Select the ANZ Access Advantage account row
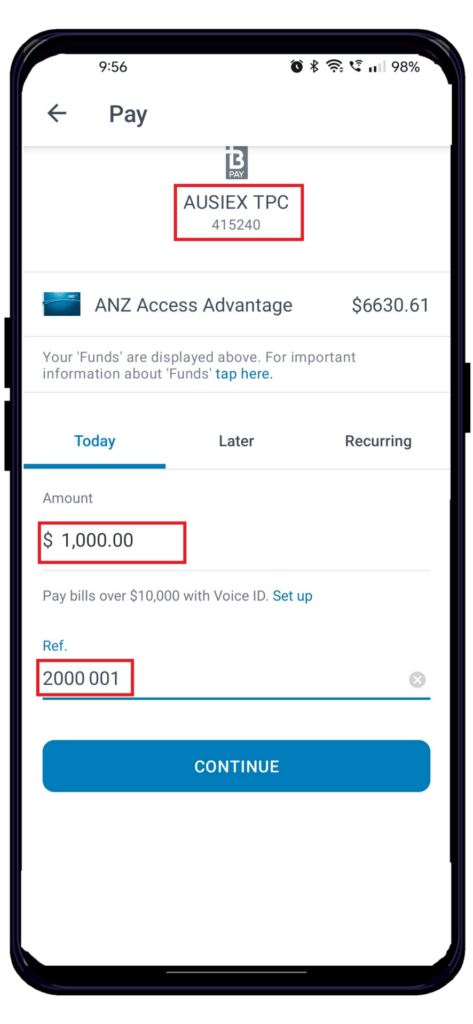Viewport: 473px width, 1024px height. pyautogui.click(x=236, y=304)
